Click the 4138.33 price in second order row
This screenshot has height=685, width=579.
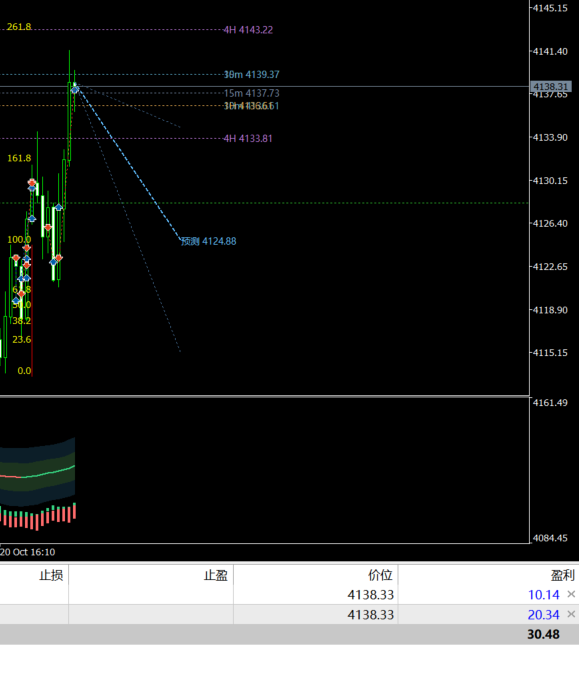pos(371,615)
